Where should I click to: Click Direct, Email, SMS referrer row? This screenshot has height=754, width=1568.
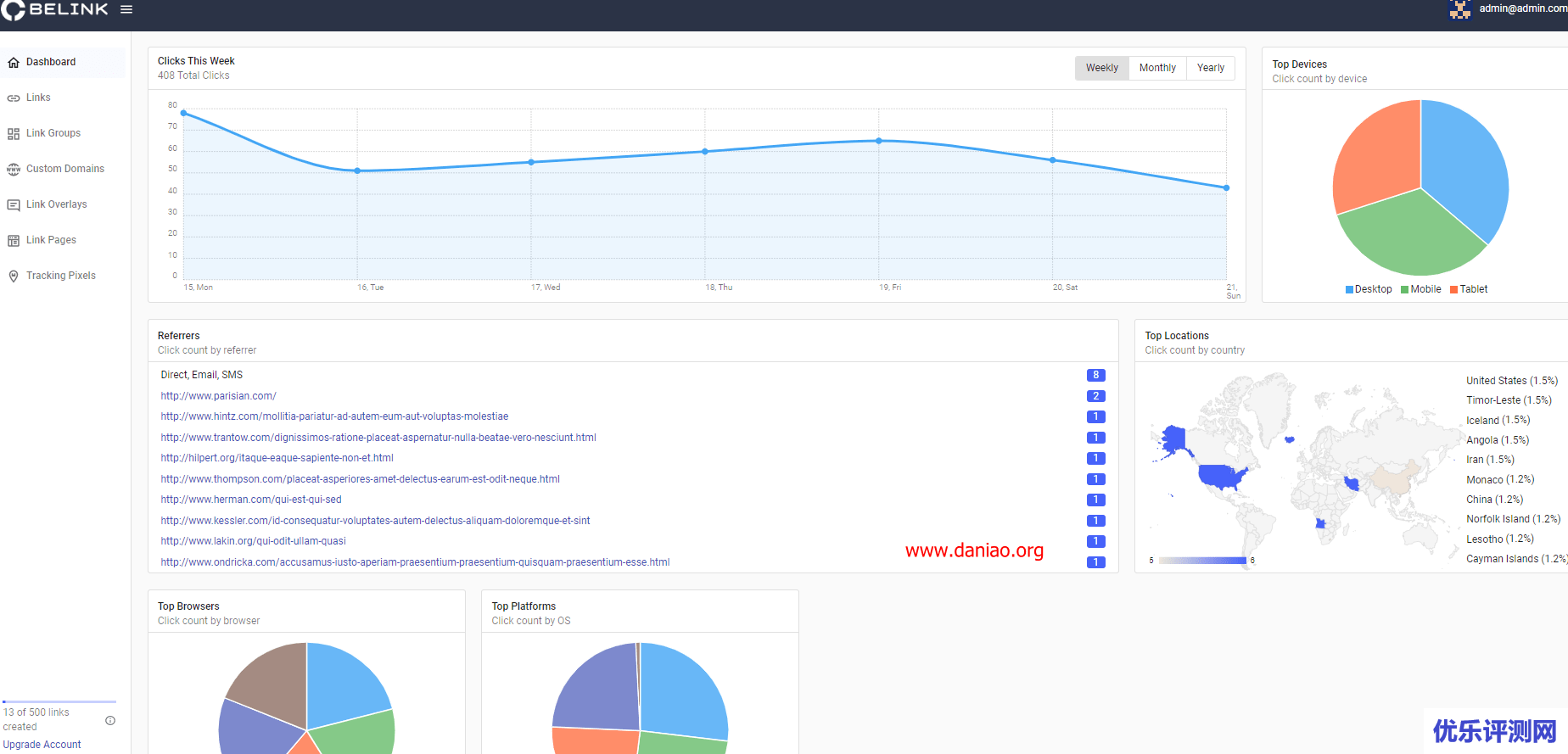coord(633,375)
